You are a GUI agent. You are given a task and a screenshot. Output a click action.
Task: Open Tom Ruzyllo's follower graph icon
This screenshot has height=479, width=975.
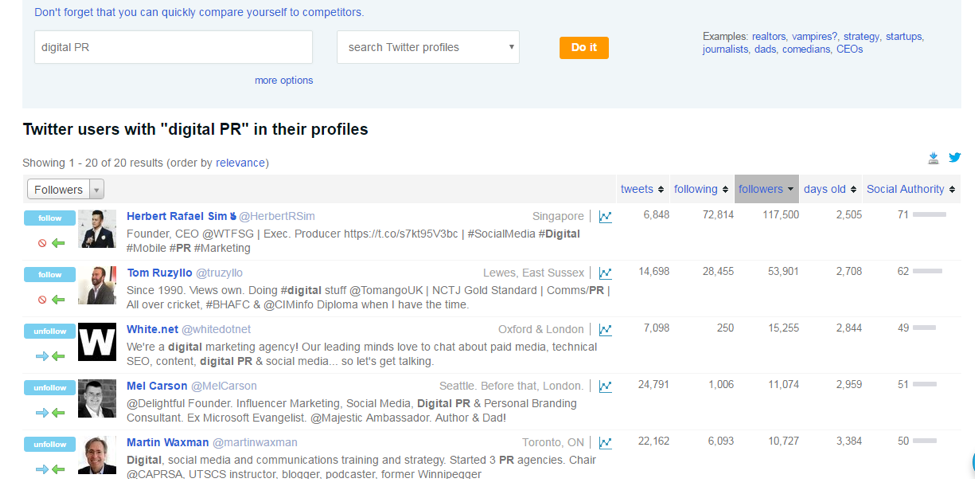(605, 273)
